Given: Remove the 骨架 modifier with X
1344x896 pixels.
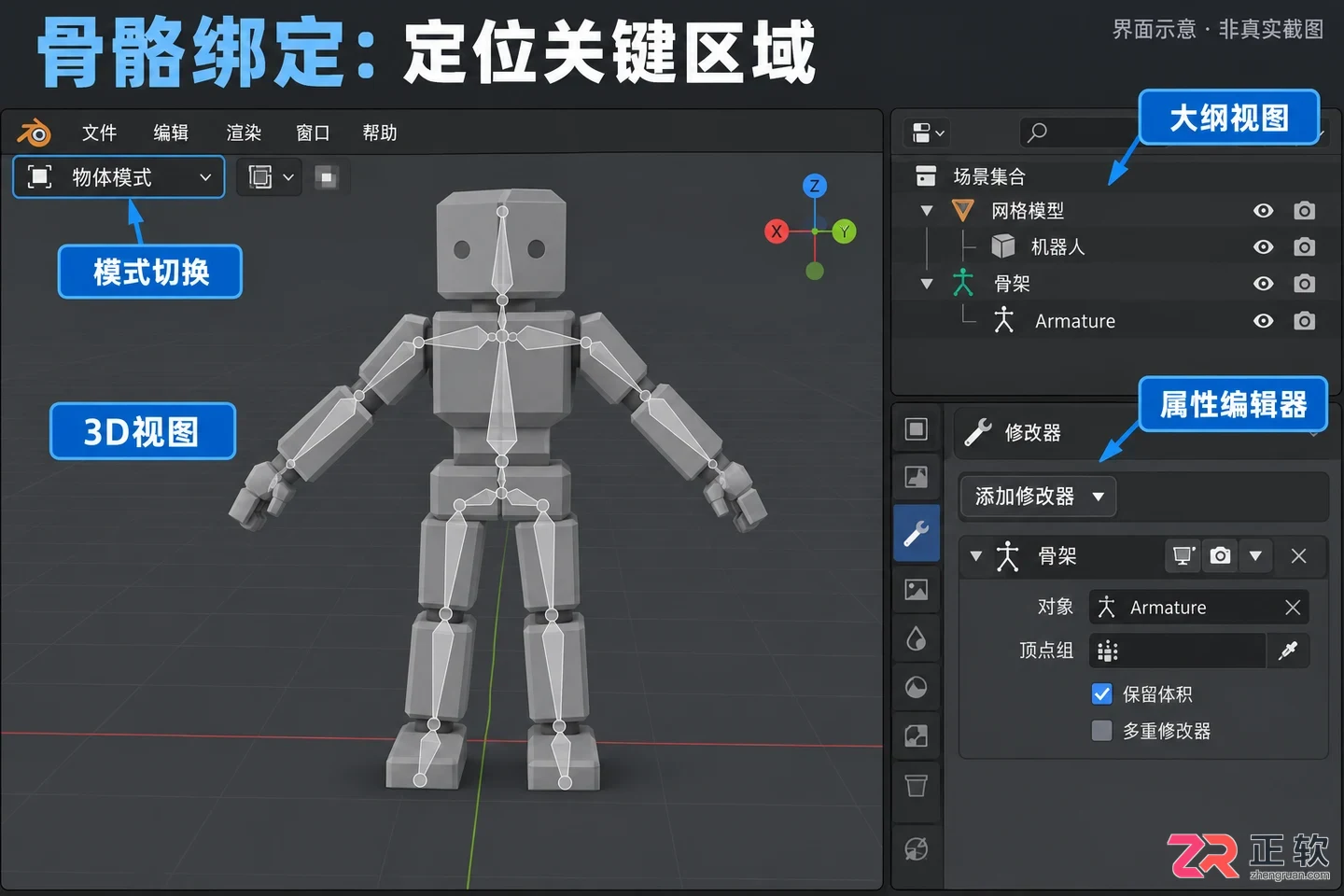Looking at the screenshot, I should [x=1299, y=556].
